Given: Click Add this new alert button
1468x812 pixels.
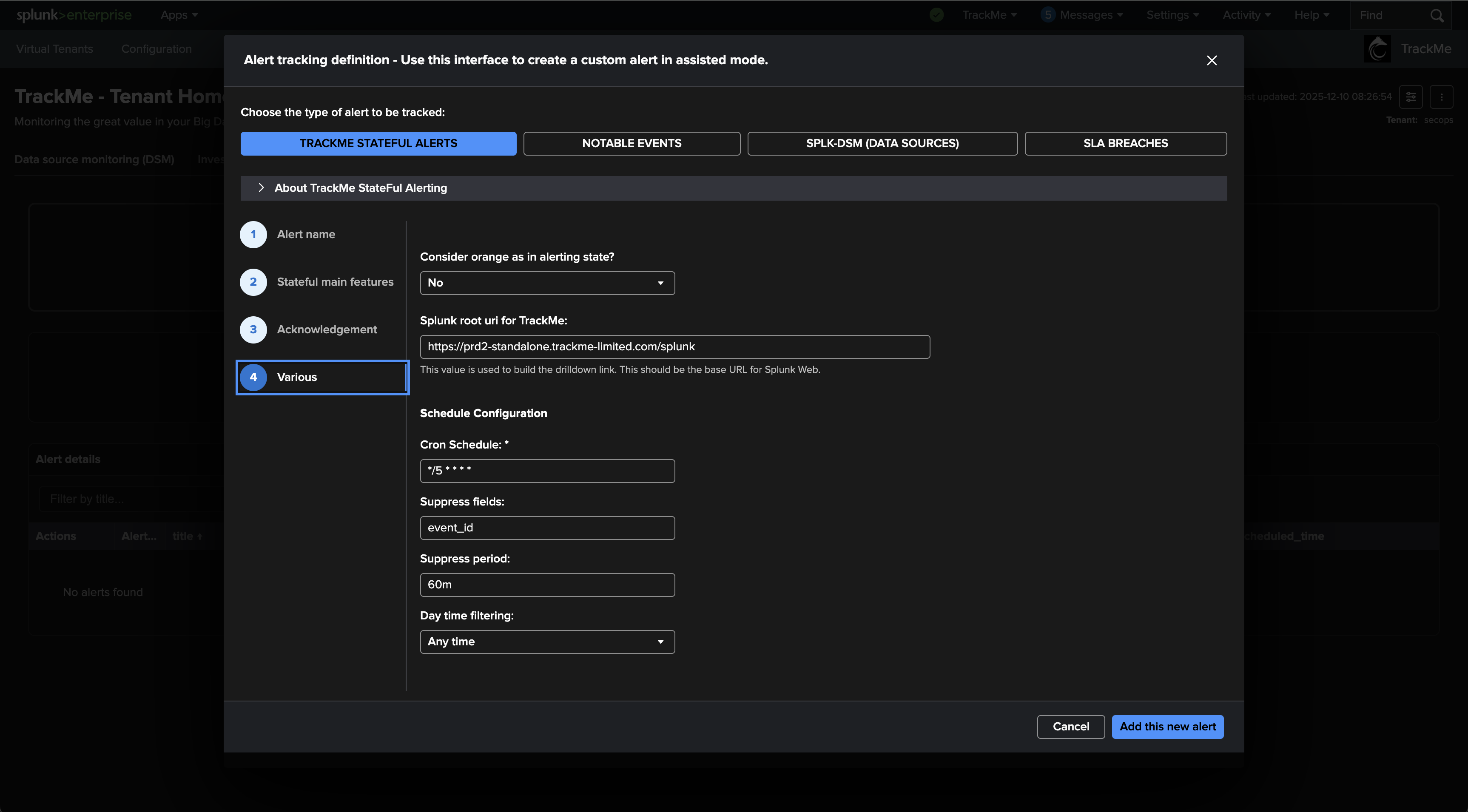Looking at the screenshot, I should (1167, 727).
